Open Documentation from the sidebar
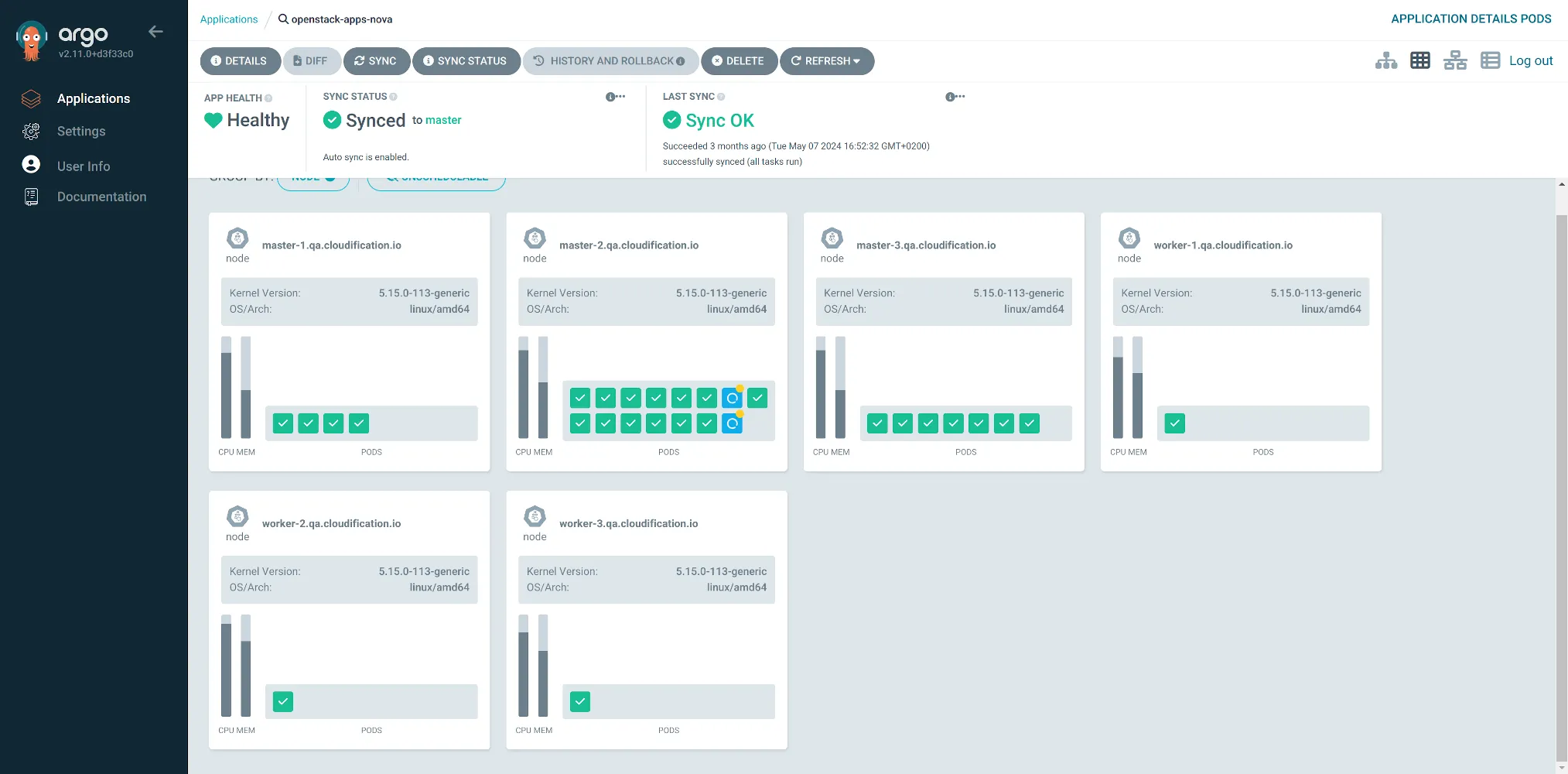 pyautogui.click(x=101, y=197)
